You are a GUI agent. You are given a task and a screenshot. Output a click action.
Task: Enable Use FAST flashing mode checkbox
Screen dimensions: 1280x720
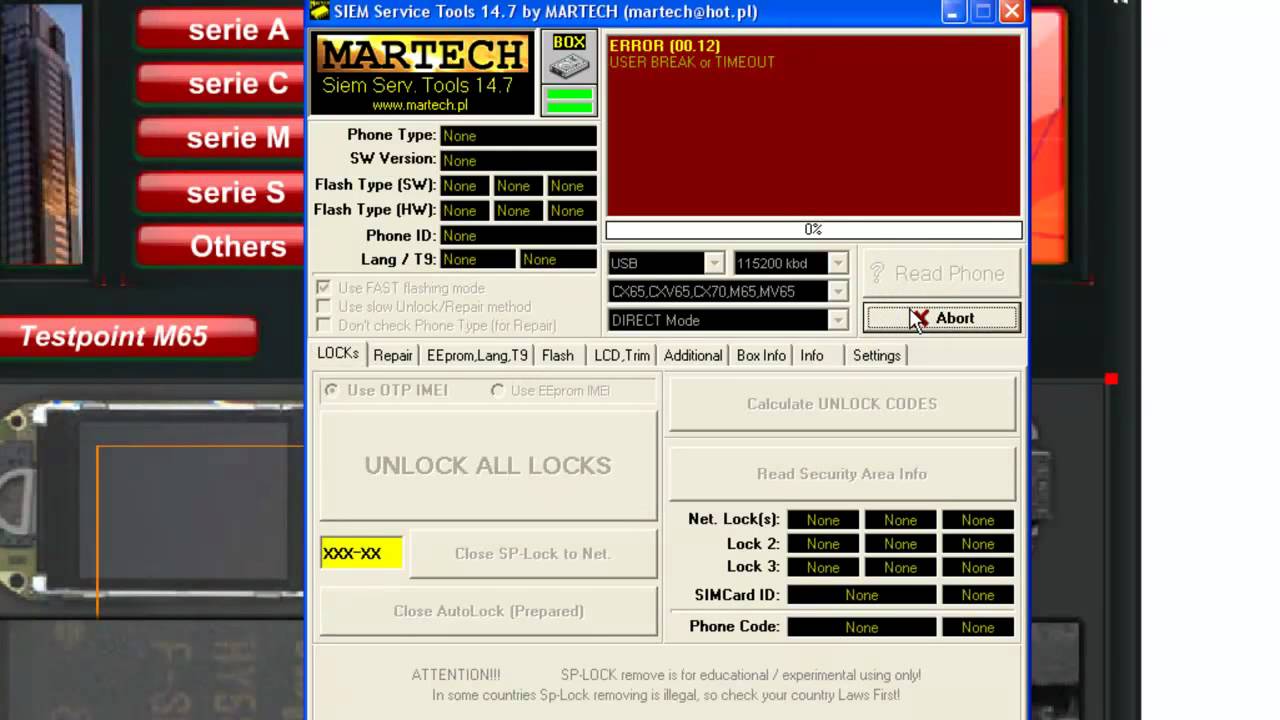(x=323, y=288)
